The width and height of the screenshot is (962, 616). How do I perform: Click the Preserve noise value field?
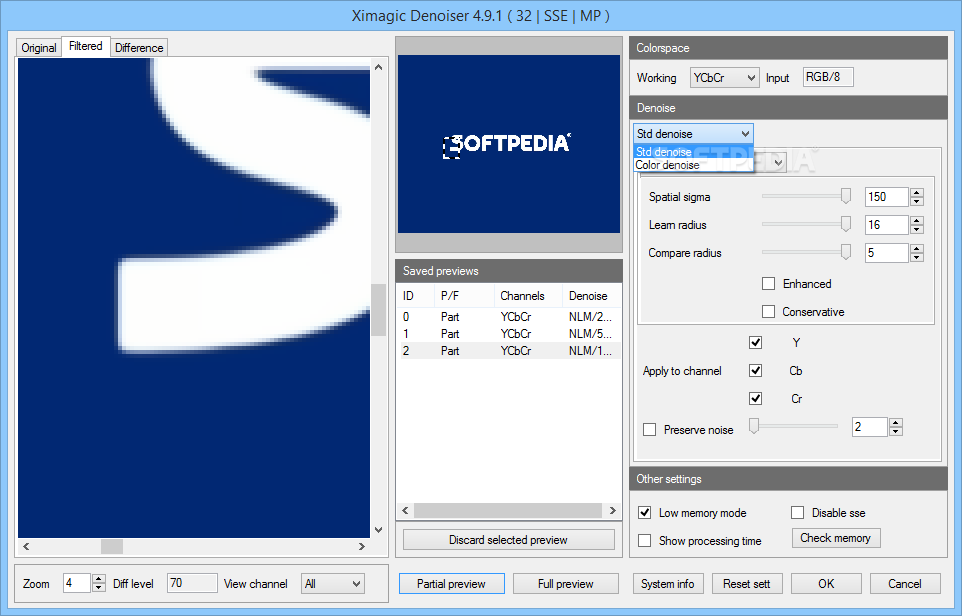point(869,426)
